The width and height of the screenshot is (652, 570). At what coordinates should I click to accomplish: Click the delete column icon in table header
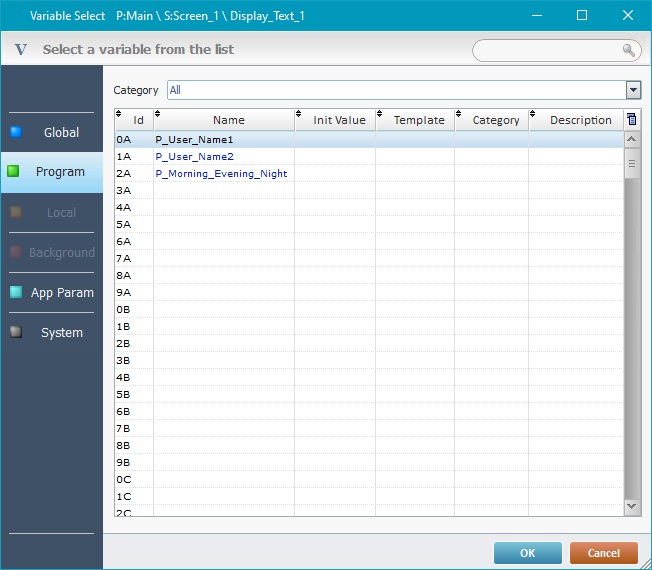point(631,119)
